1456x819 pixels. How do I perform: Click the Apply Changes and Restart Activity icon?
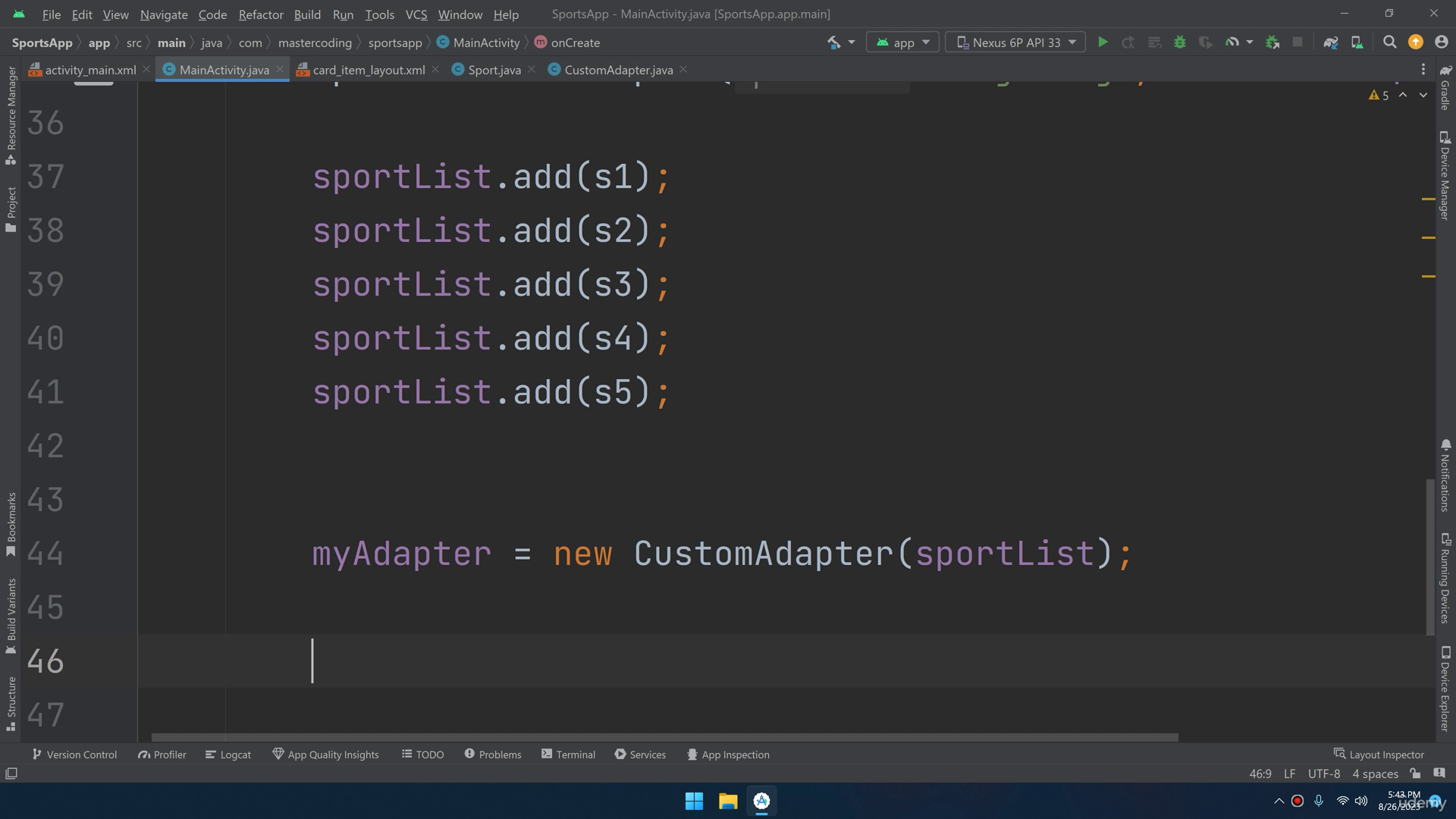[x=1128, y=42]
